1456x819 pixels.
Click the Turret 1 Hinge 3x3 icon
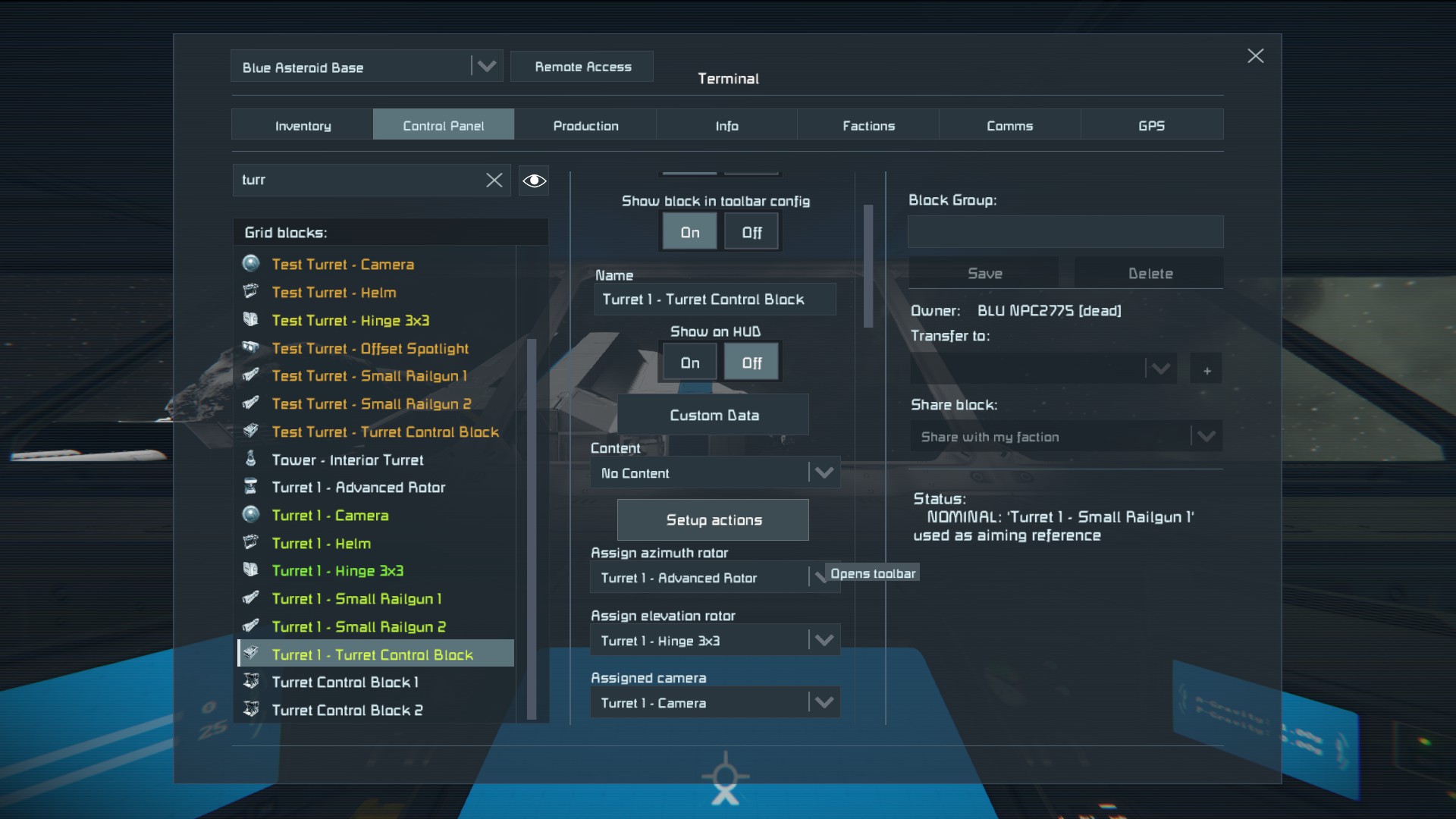tap(251, 570)
